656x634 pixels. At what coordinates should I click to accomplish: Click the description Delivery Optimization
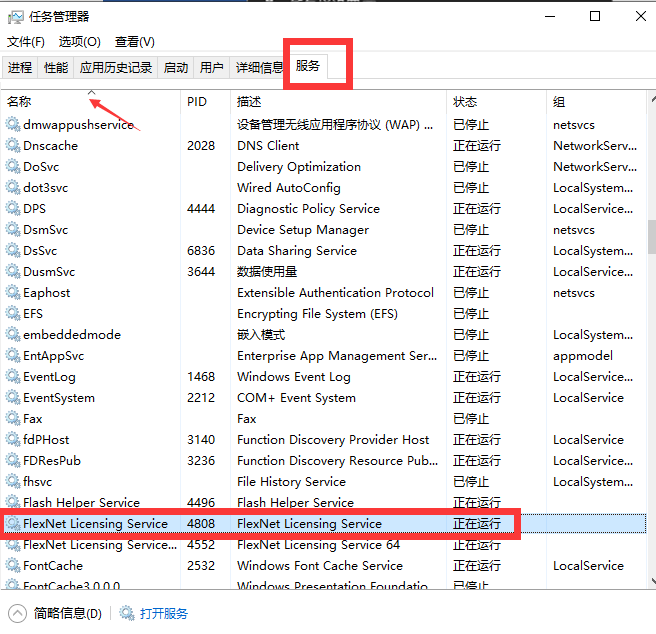point(299,167)
